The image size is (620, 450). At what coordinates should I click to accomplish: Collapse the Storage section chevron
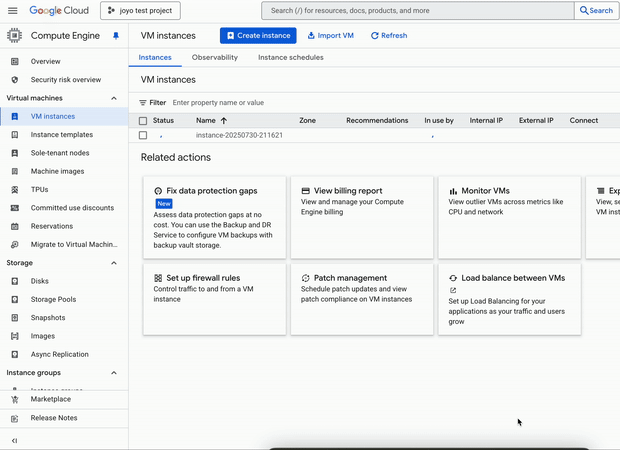pyautogui.click(x=114, y=263)
